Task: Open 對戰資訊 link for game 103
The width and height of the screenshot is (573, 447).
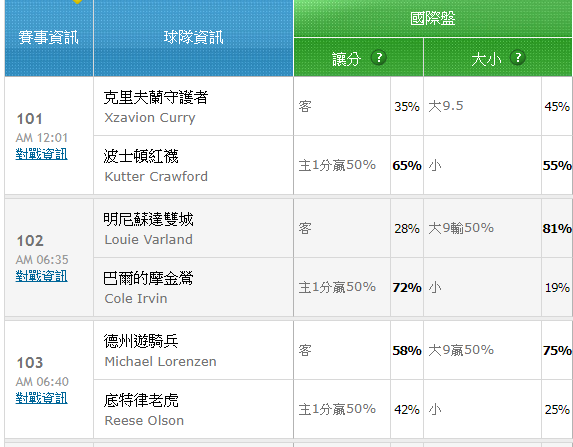Action: tap(41, 398)
